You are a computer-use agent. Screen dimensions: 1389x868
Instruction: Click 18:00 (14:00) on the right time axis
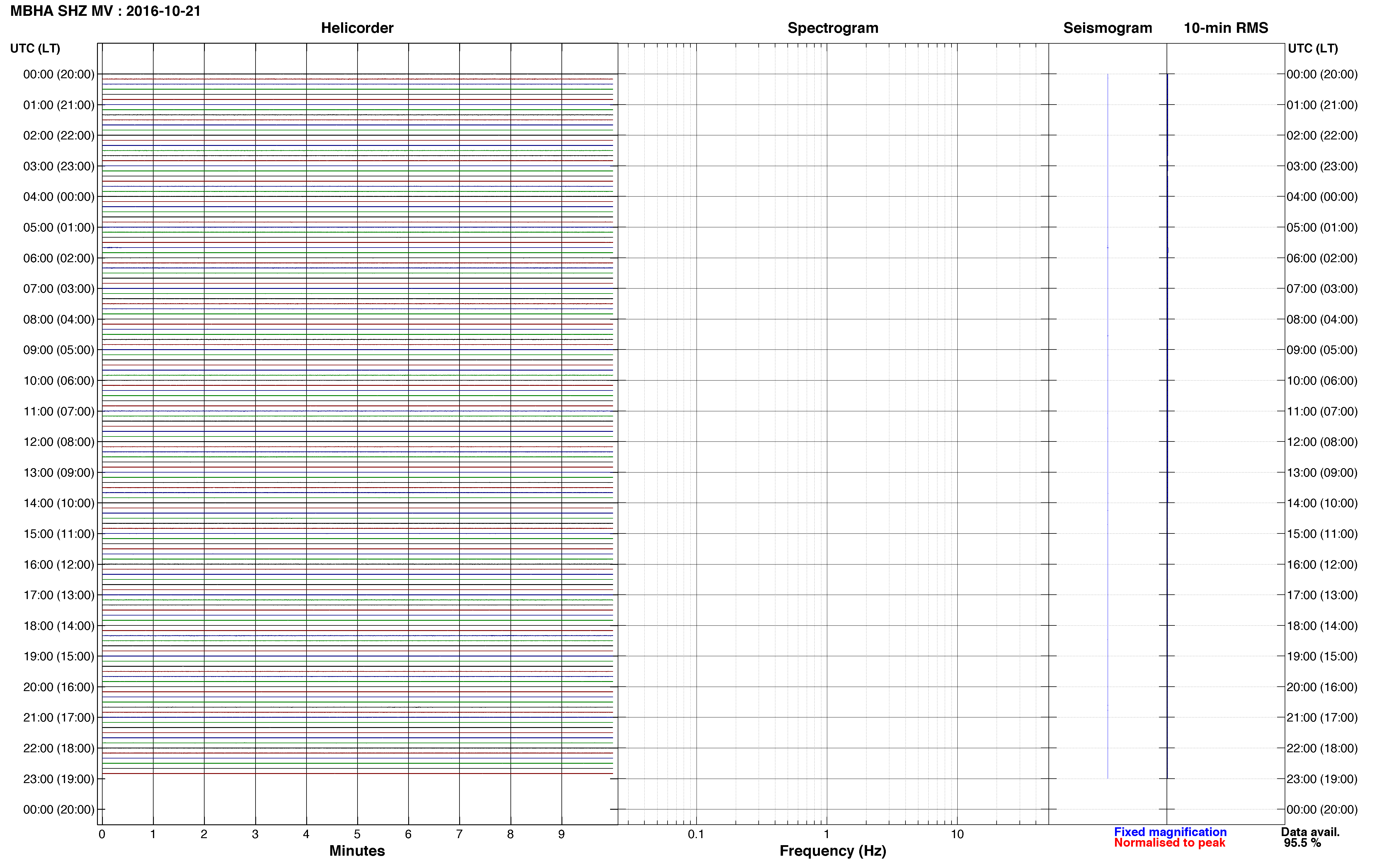click(1322, 626)
